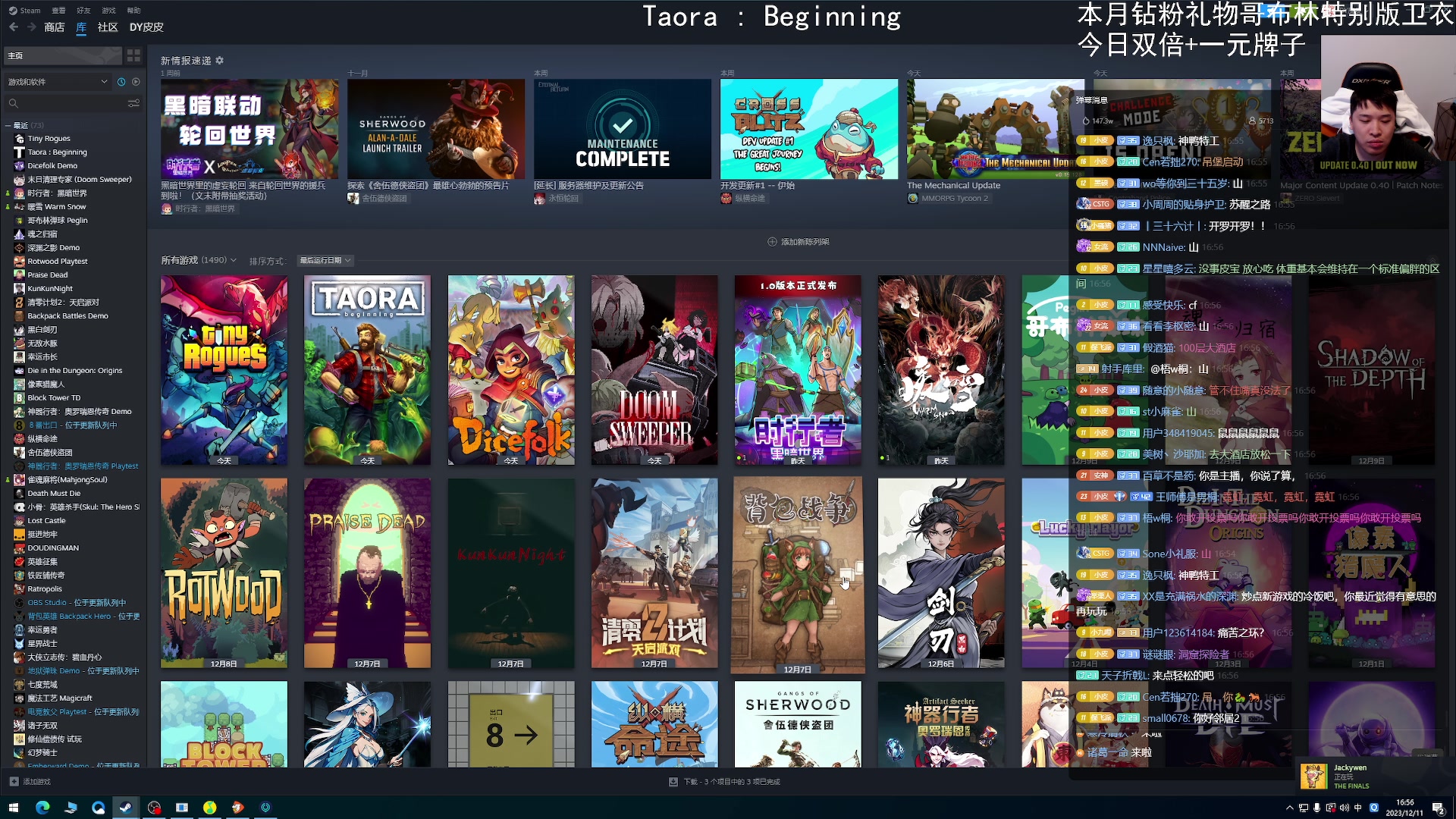1456x819 pixels.
Task: Select 暖雪 Warm Snow in sidebar
Action: (x=56, y=207)
